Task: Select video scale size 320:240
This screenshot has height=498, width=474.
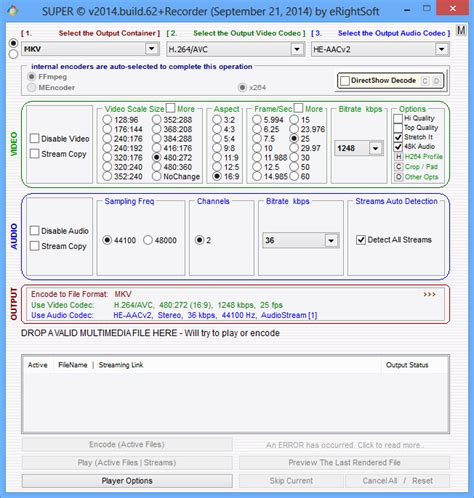Action: coord(107,167)
